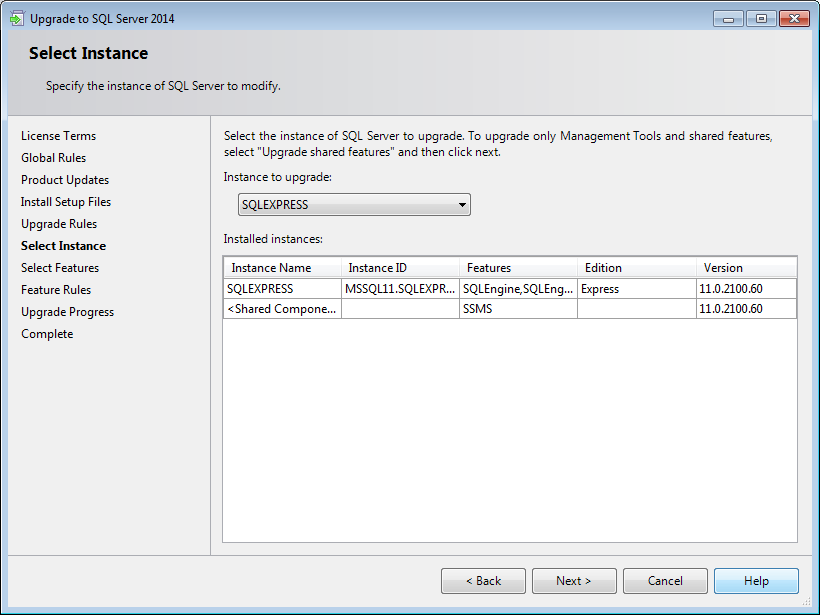The height and width of the screenshot is (615, 820).
Task: Select the Select Instance step
Action: [x=63, y=246]
